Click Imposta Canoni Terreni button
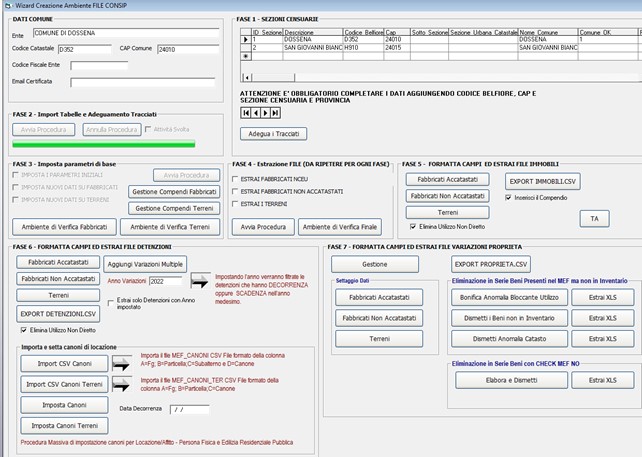 (64, 426)
